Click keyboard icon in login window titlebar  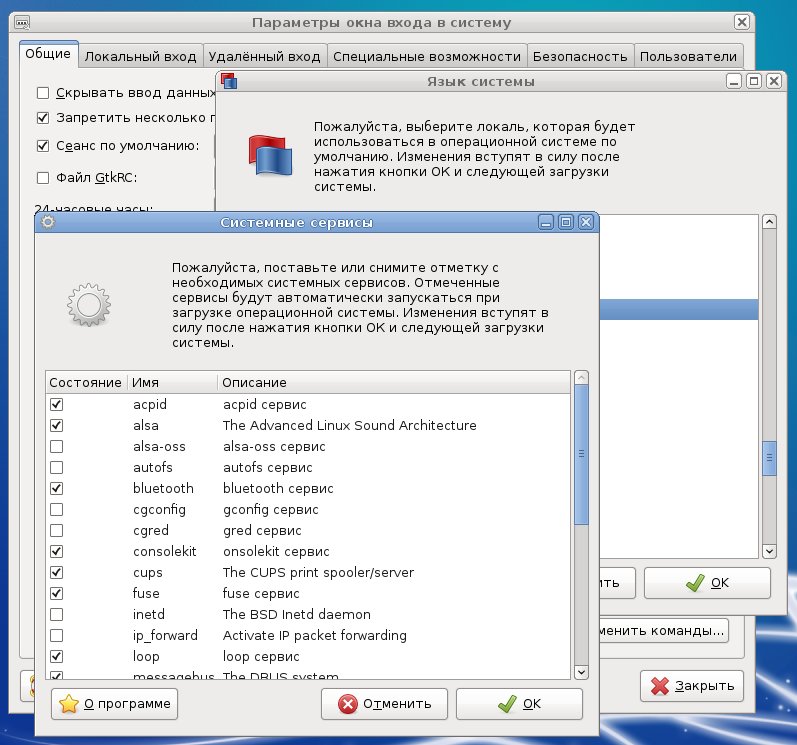(x=22, y=23)
